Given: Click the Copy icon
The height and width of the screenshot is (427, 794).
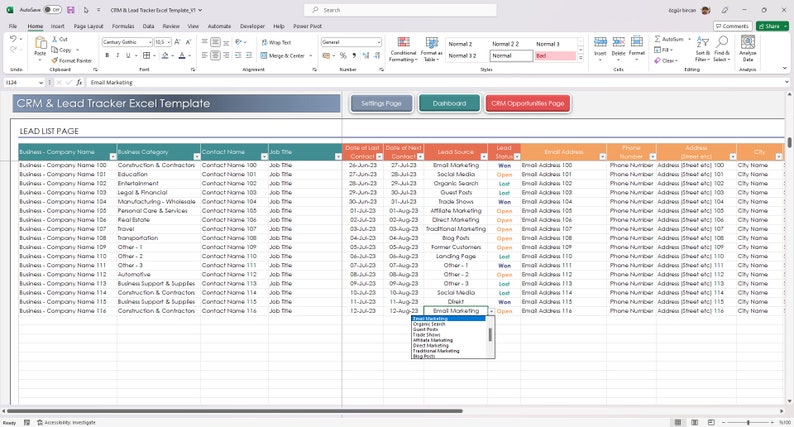Looking at the screenshot, I should click(x=54, y=50).
